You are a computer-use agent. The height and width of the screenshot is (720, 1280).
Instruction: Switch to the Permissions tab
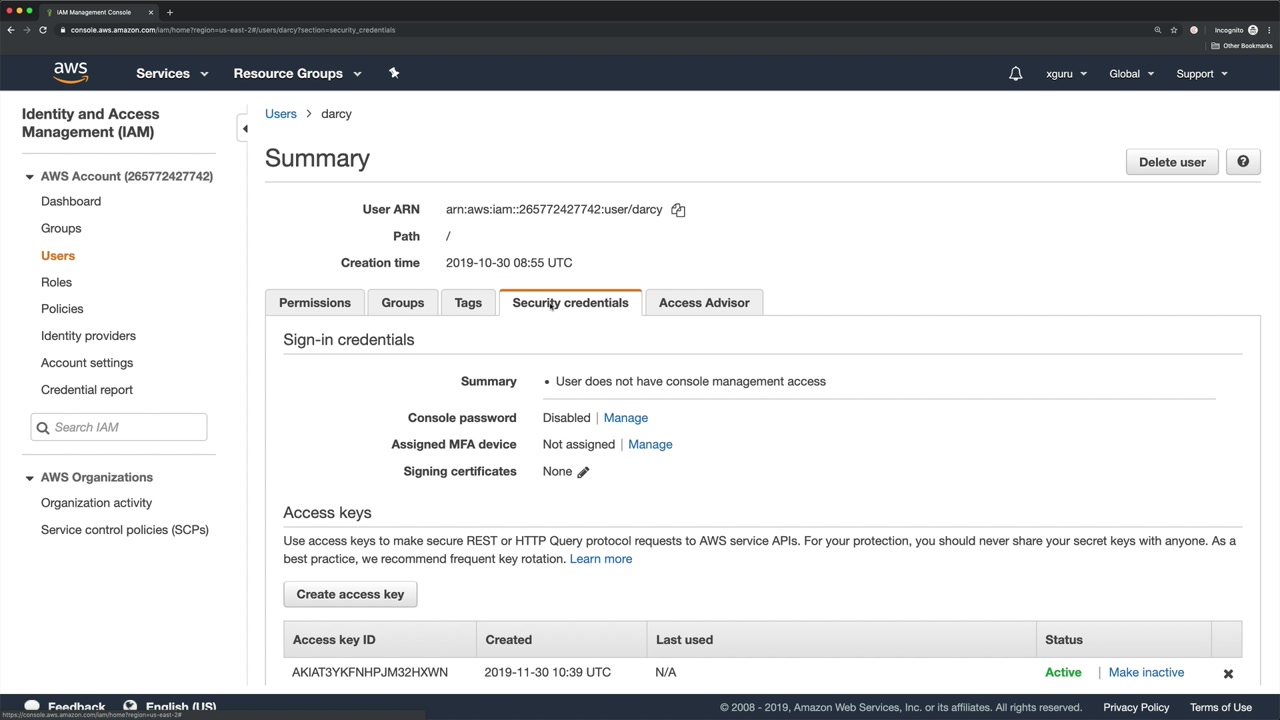click(315, 303)
